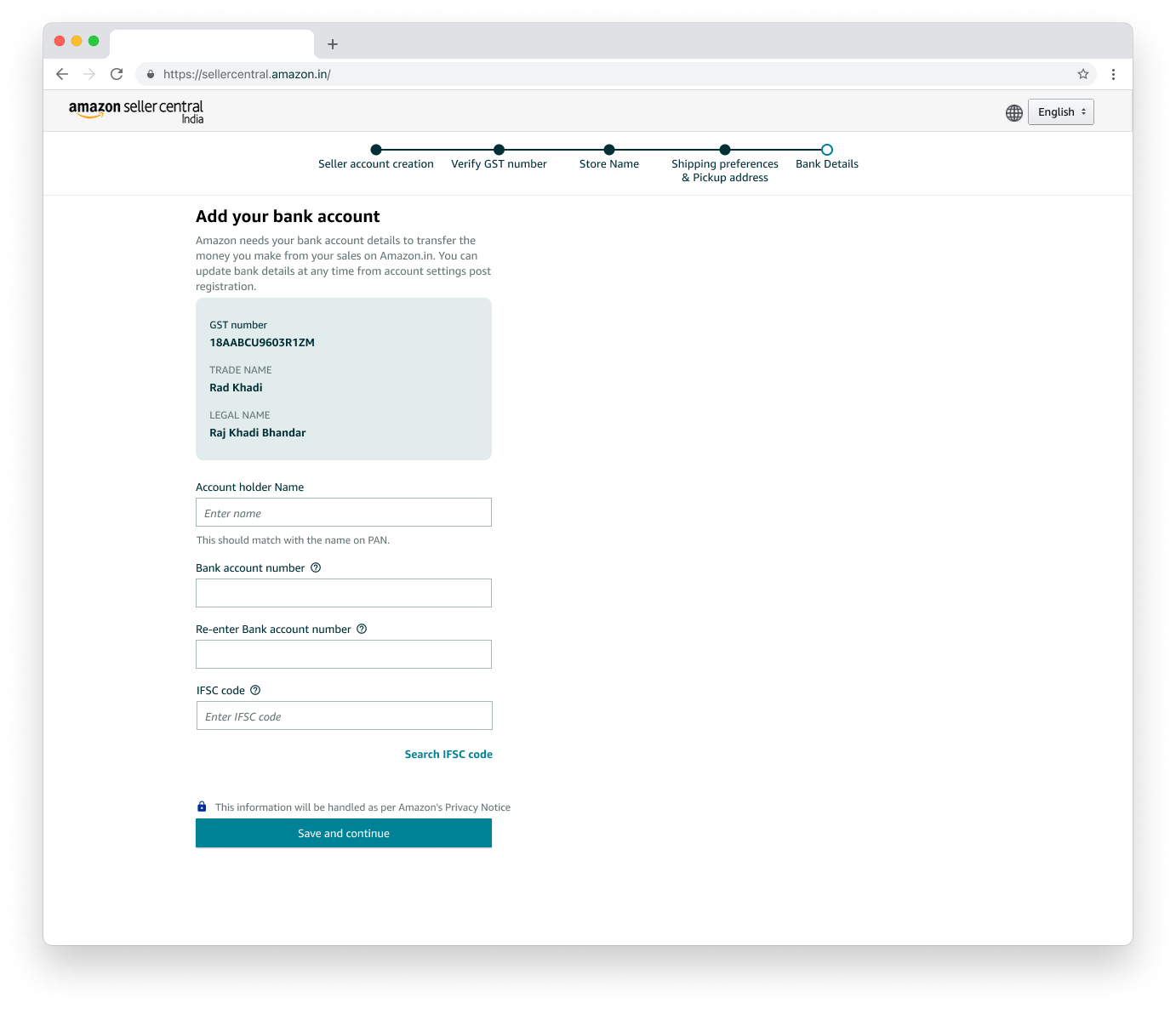
Task: Click Save and continue button
Action: (344, 833)
